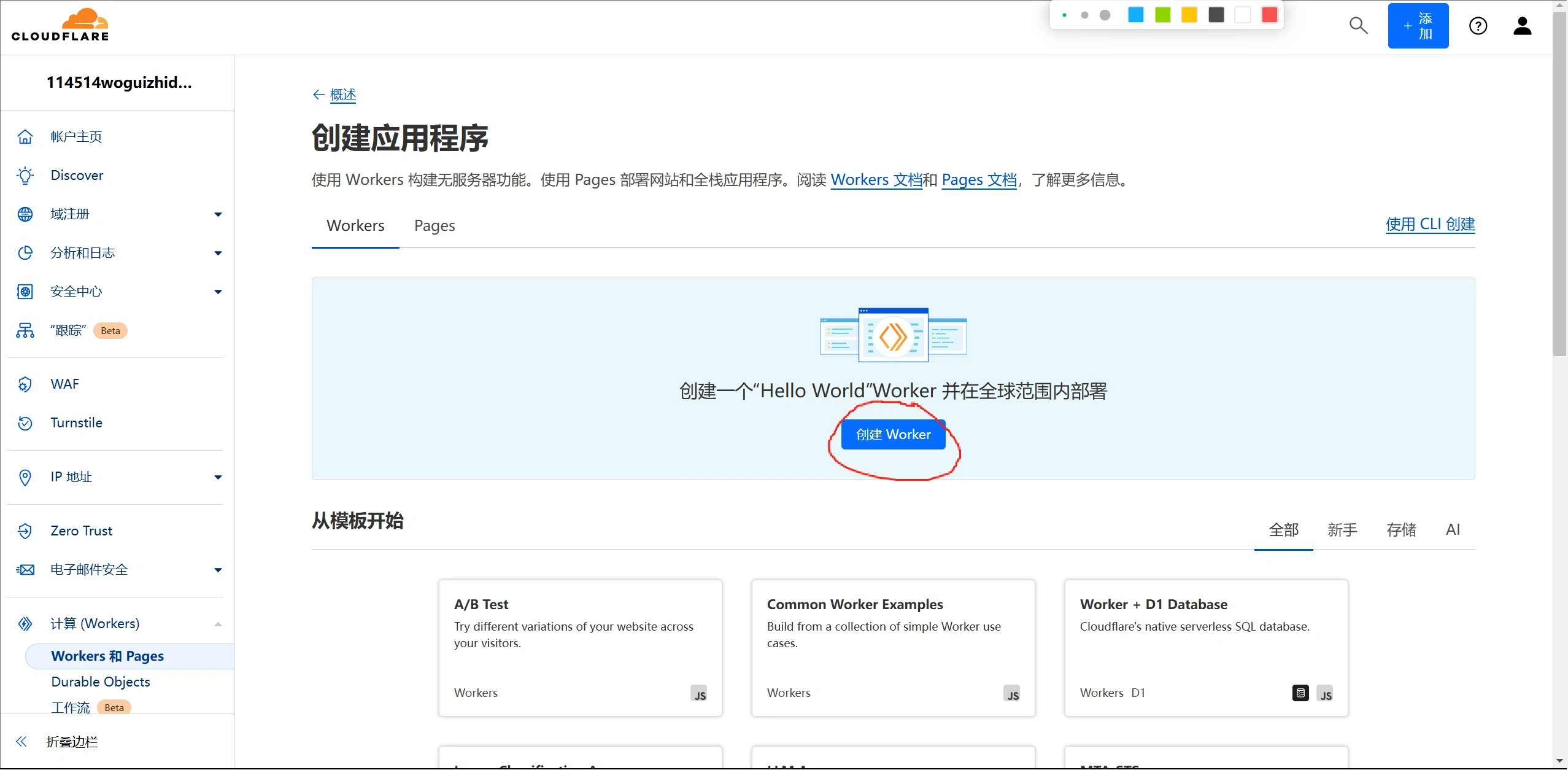
Task: Click the 创建 Worker button
Action: click(893, 435)
